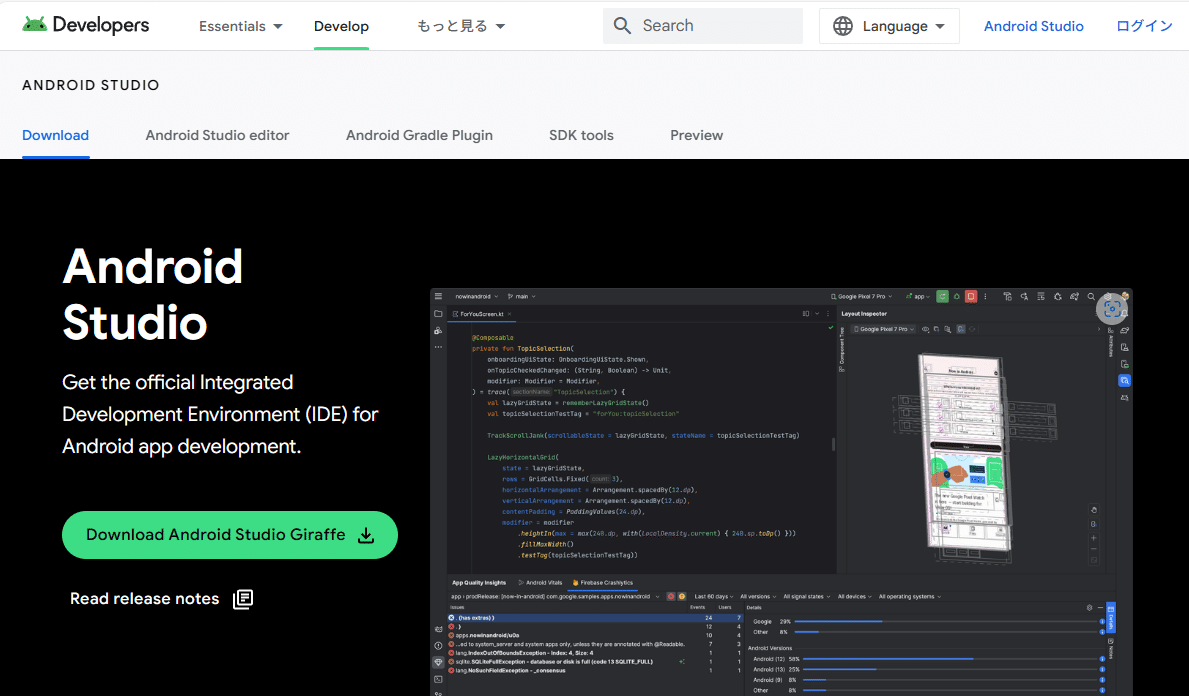Switch to the Download tab

(55, 135)
